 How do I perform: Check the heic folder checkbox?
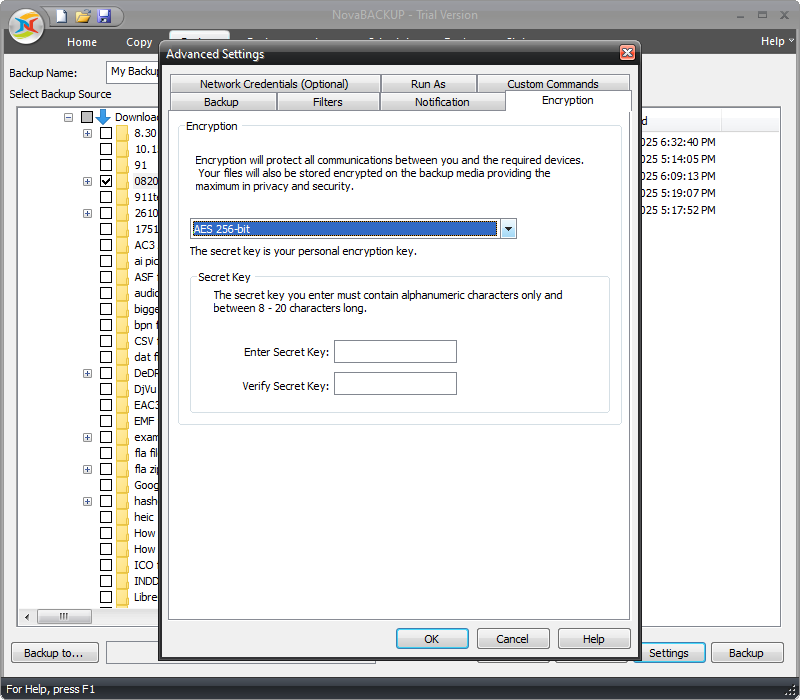coord(106,517)
